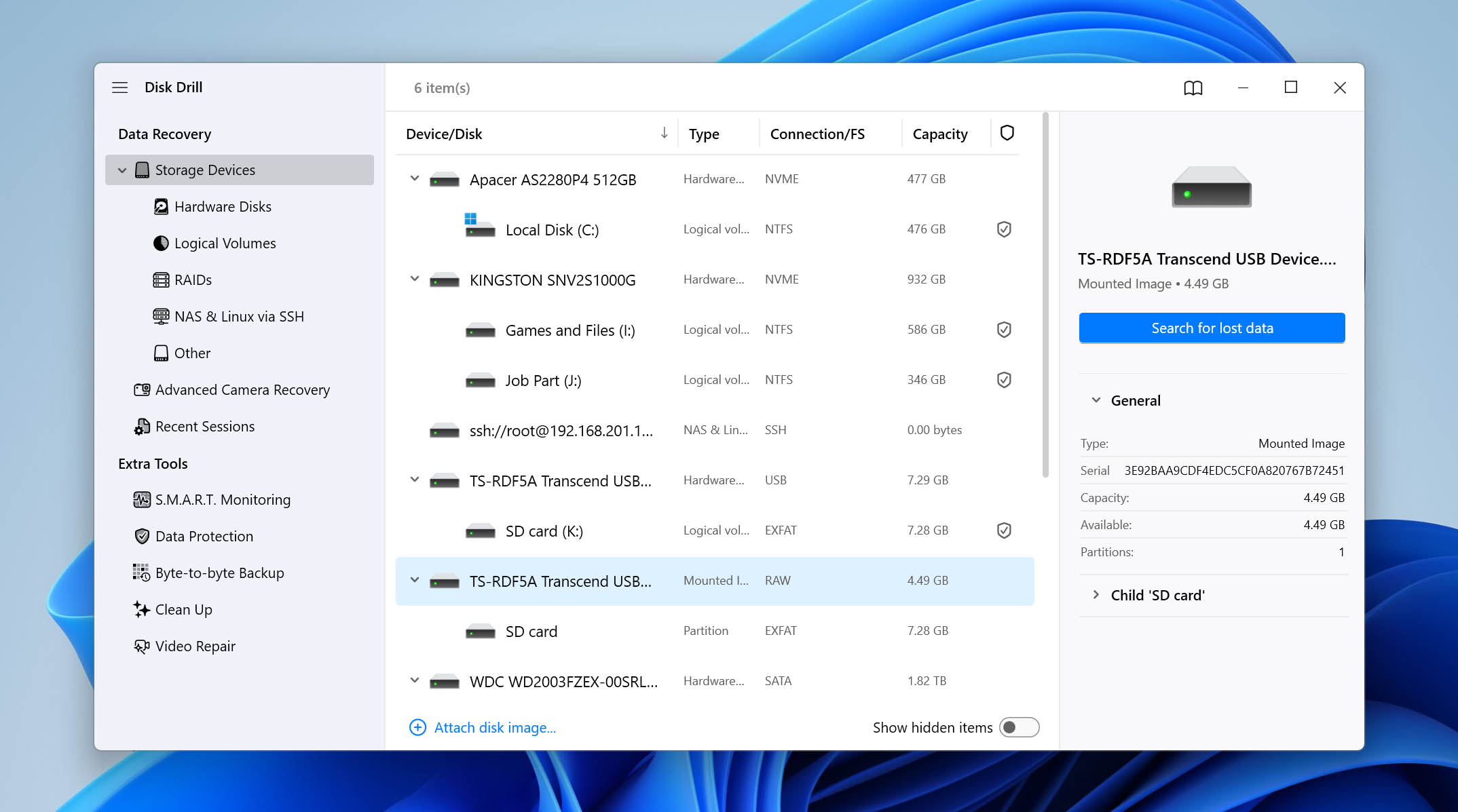Screen dimensions: 1458x812
Task: Expand the Child 'SD card' section
Action: [x=1096, y=595]
